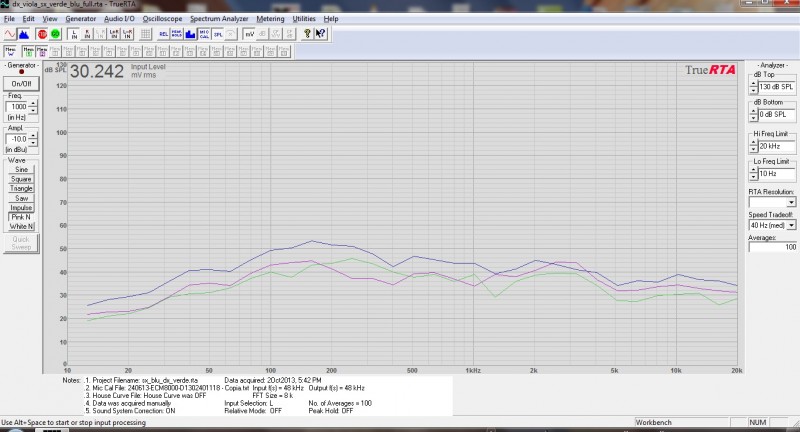Click the Averages field showing 100
The width and height of the screenshot is (800, 432).
(772, 247)
